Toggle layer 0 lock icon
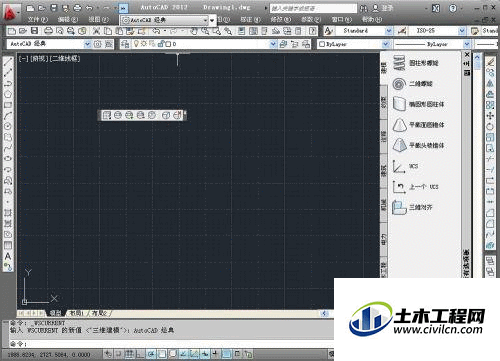Viewport: 500px width, 361px height. [x=161, y=44]
